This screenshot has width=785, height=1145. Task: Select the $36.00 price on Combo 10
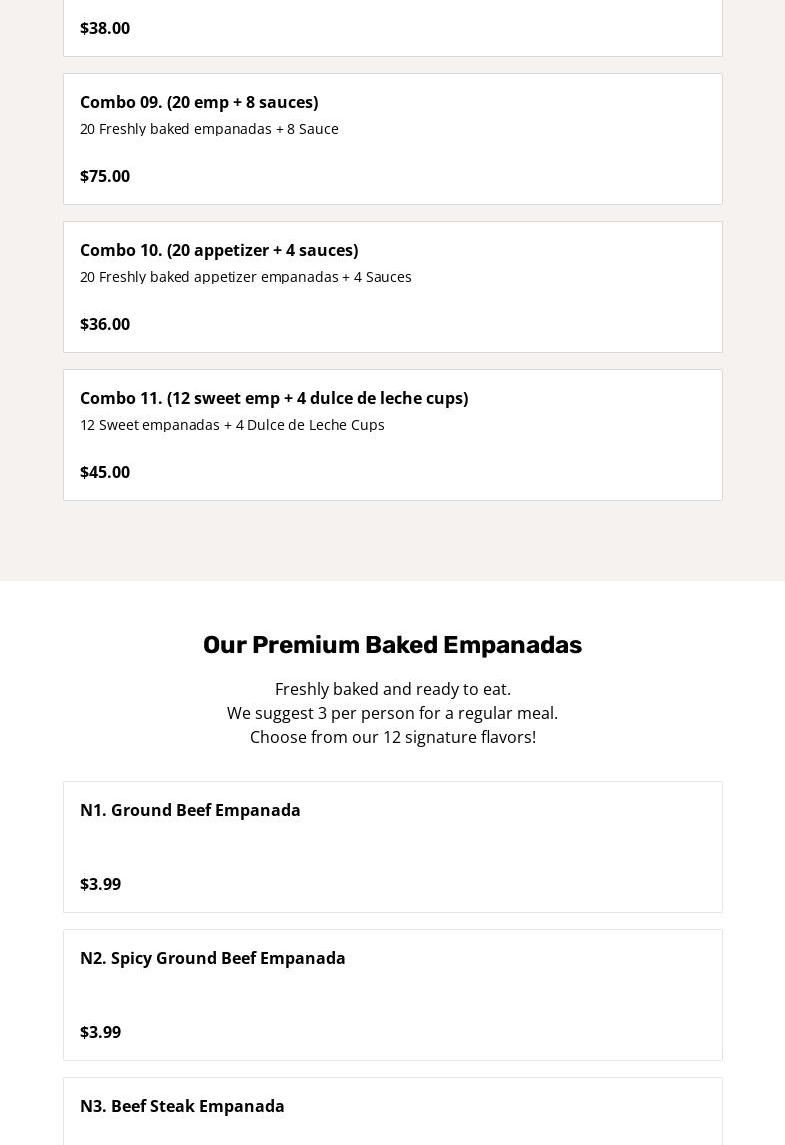(x=105, y=324)
